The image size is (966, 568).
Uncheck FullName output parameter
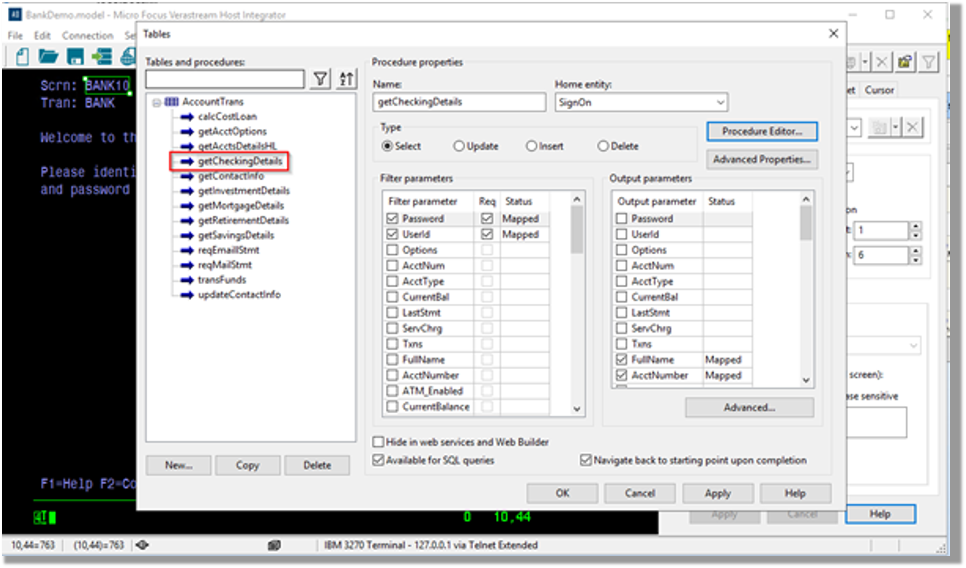[622, 359]
